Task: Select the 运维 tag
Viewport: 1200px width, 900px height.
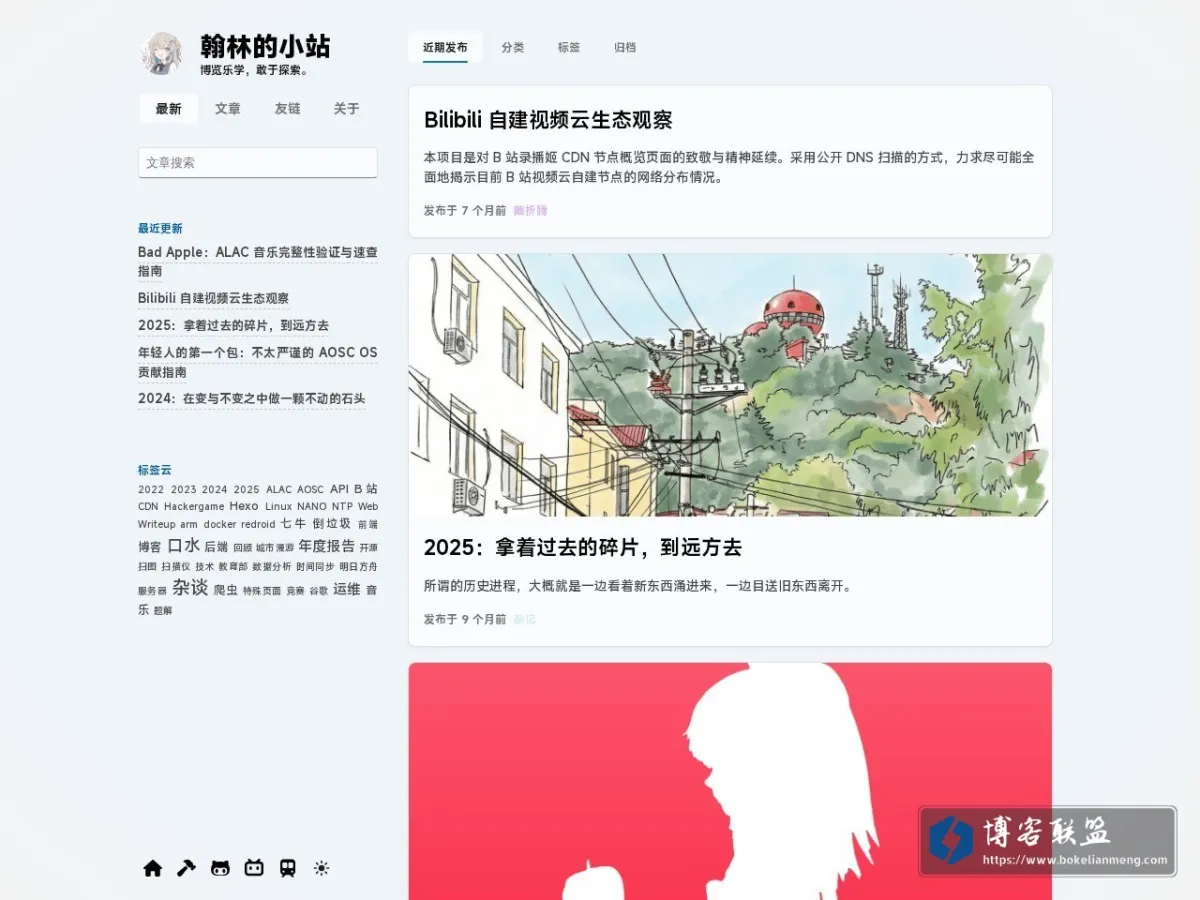Action: coord(347,589)
